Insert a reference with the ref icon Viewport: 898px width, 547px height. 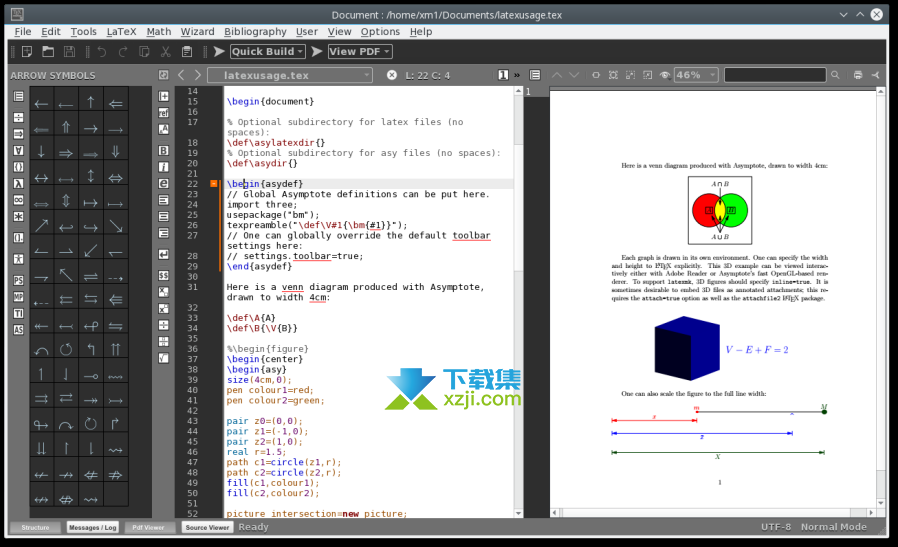(x=163, y=113)
